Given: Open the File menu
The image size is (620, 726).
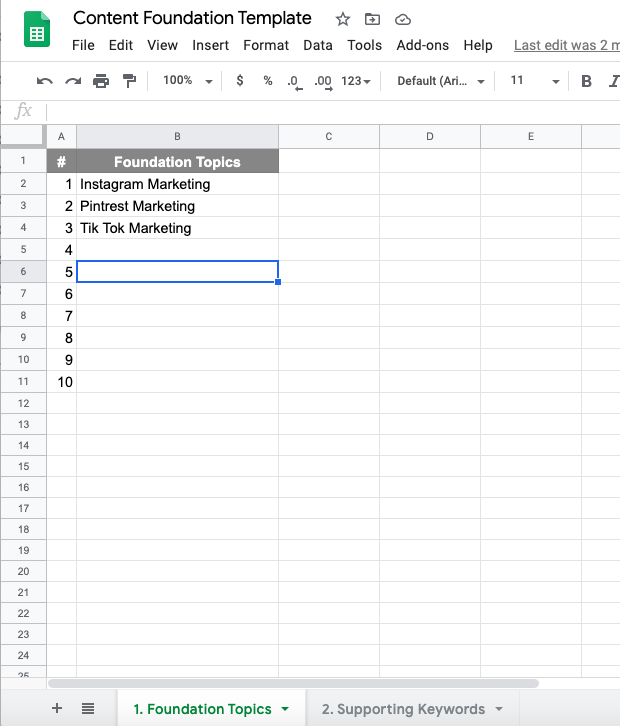Looking at the screenshot, I should 83,45.
